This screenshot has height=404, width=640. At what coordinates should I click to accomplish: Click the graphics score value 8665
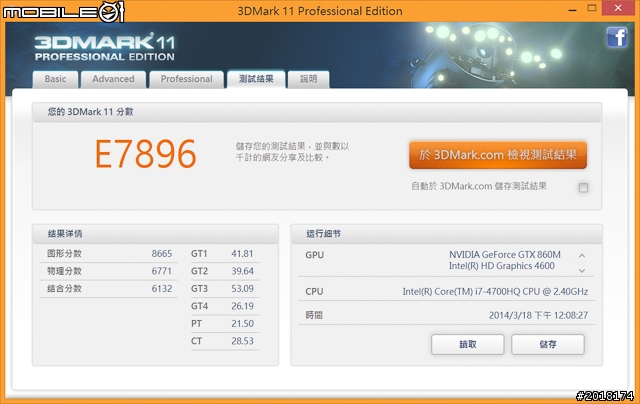point(162,254)
